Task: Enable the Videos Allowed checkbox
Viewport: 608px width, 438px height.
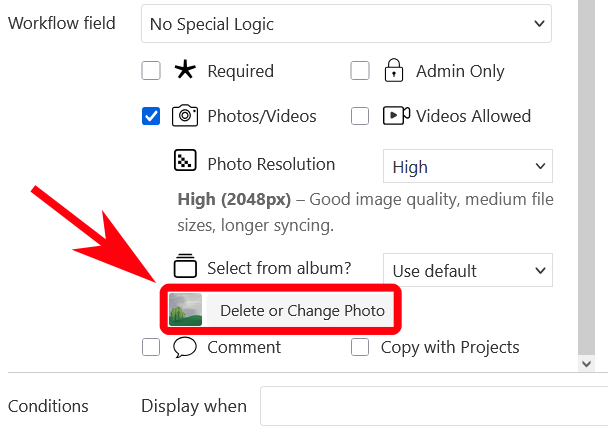Action: [360, 117]
